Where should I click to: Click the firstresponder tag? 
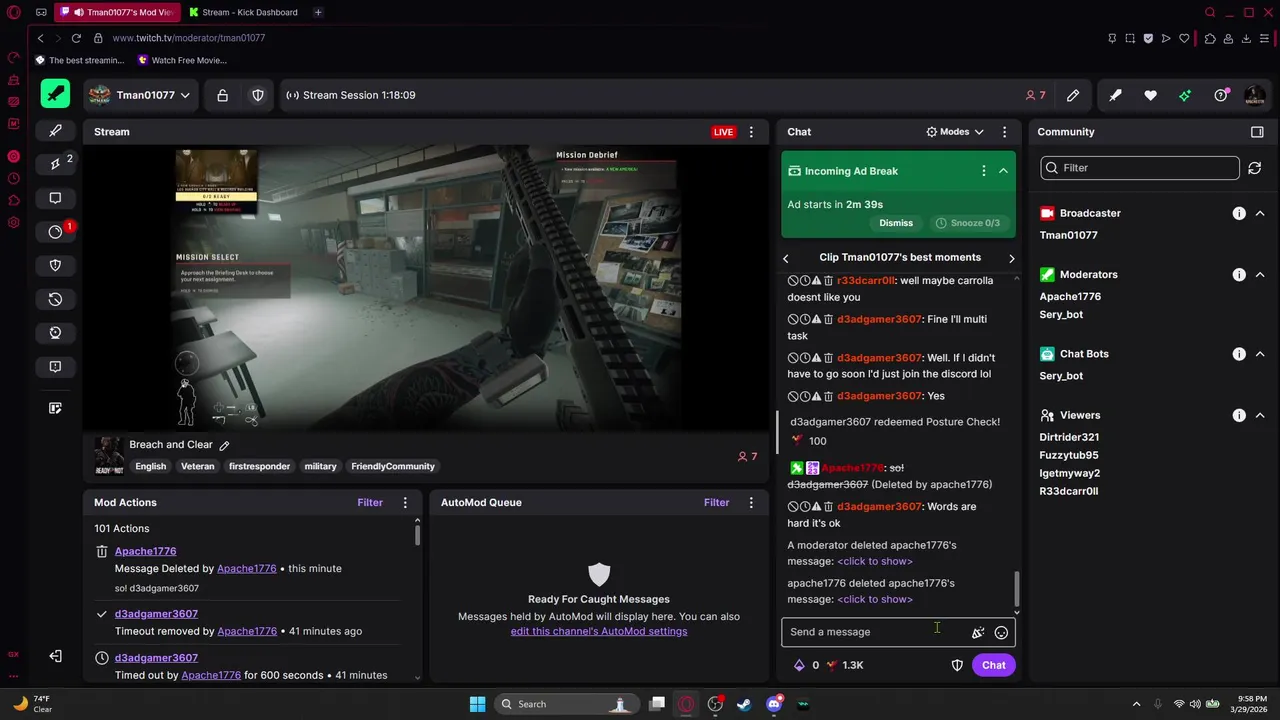[x=259, y=466]
